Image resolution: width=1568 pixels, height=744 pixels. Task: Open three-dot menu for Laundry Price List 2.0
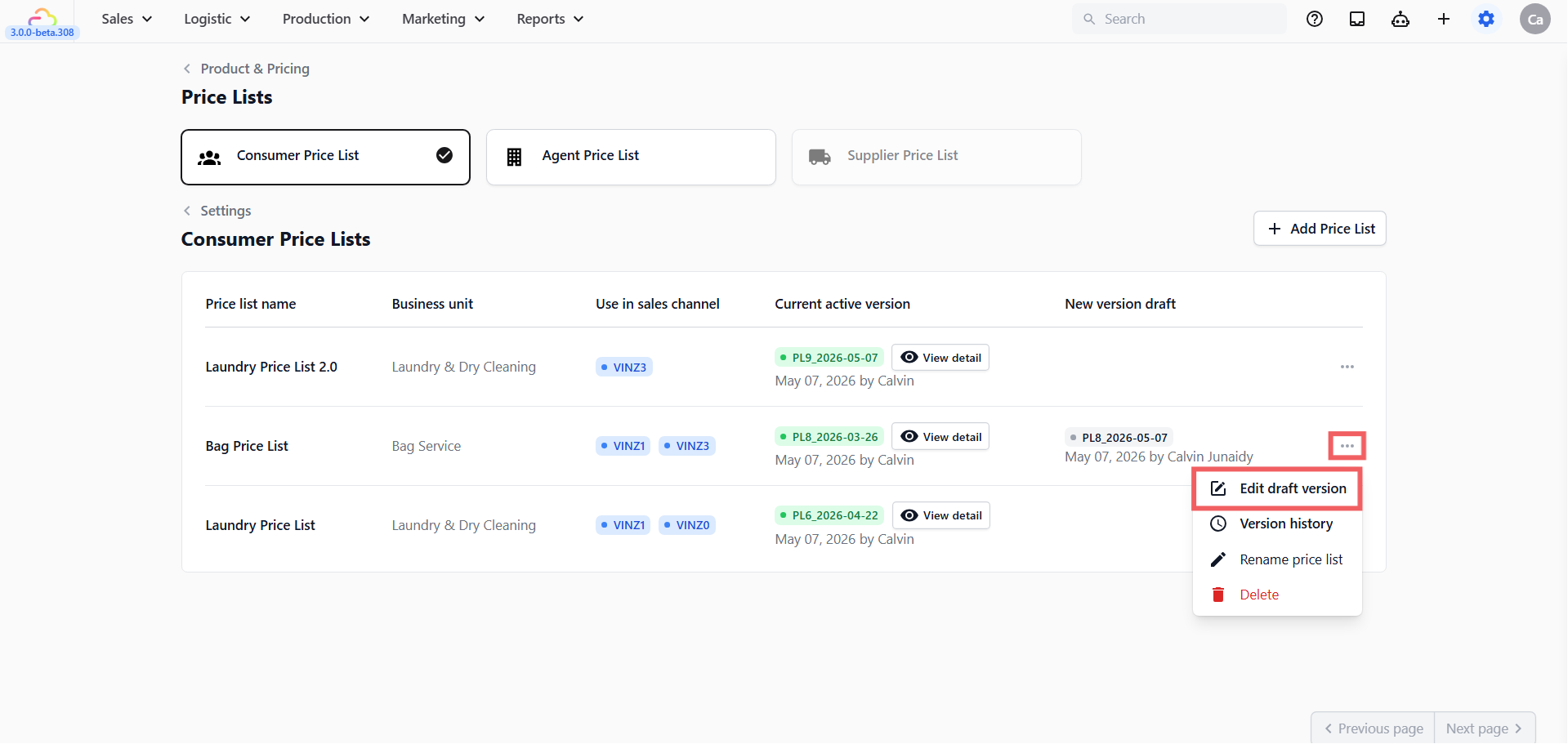pyautogui.click(x=1347, y=367)
